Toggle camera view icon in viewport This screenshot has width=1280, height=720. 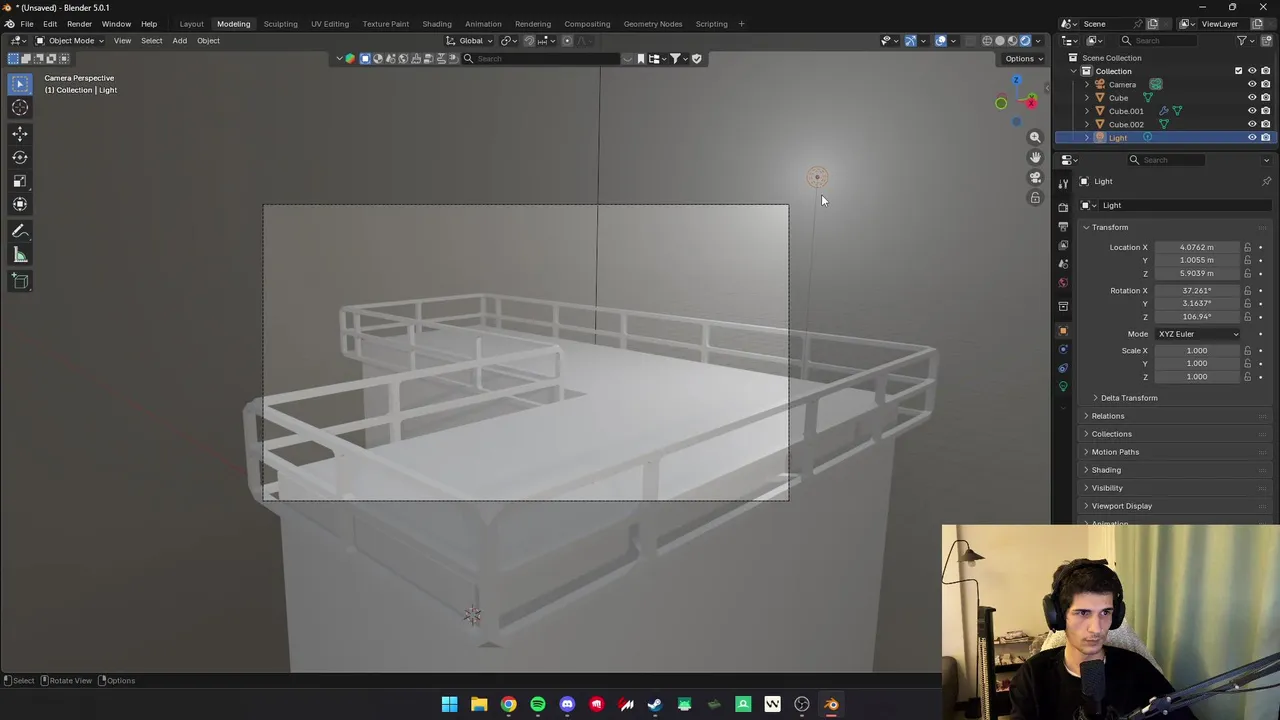[x=1035, y=177]
